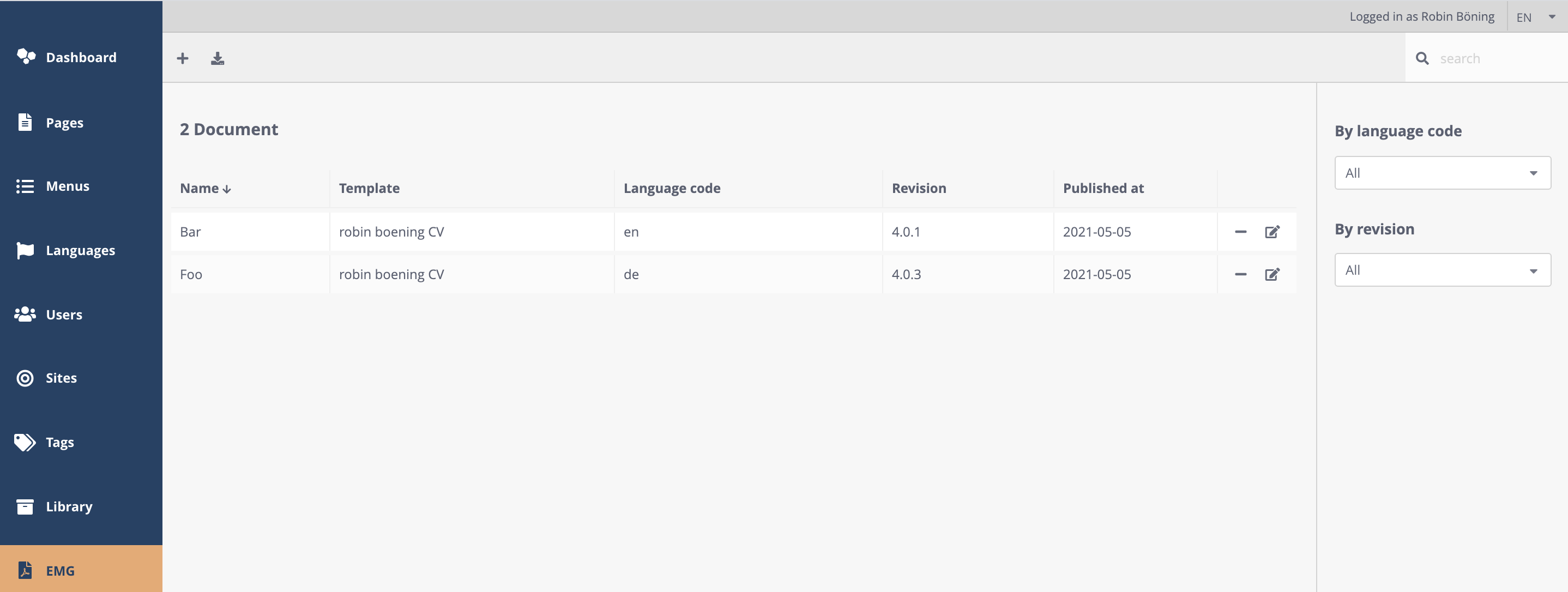Open the Users panel
This screenshot has height=592, width=1568.
coord(63,315)
